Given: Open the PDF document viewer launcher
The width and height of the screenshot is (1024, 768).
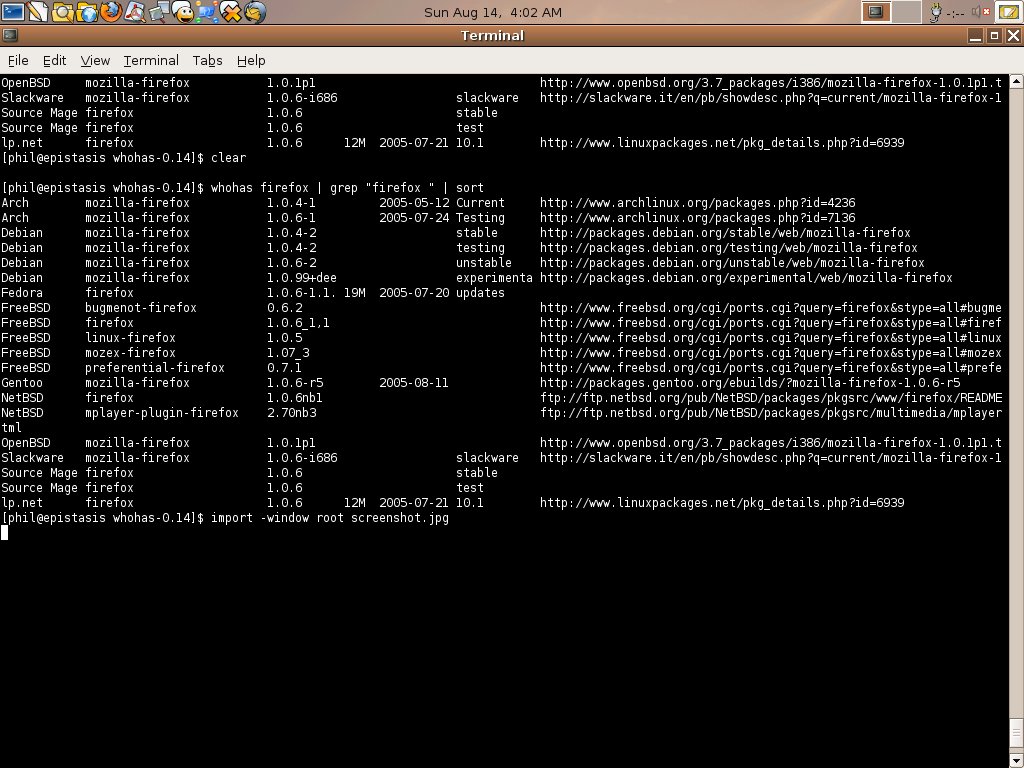Looking at the screenshot, I should coord(135,11).
